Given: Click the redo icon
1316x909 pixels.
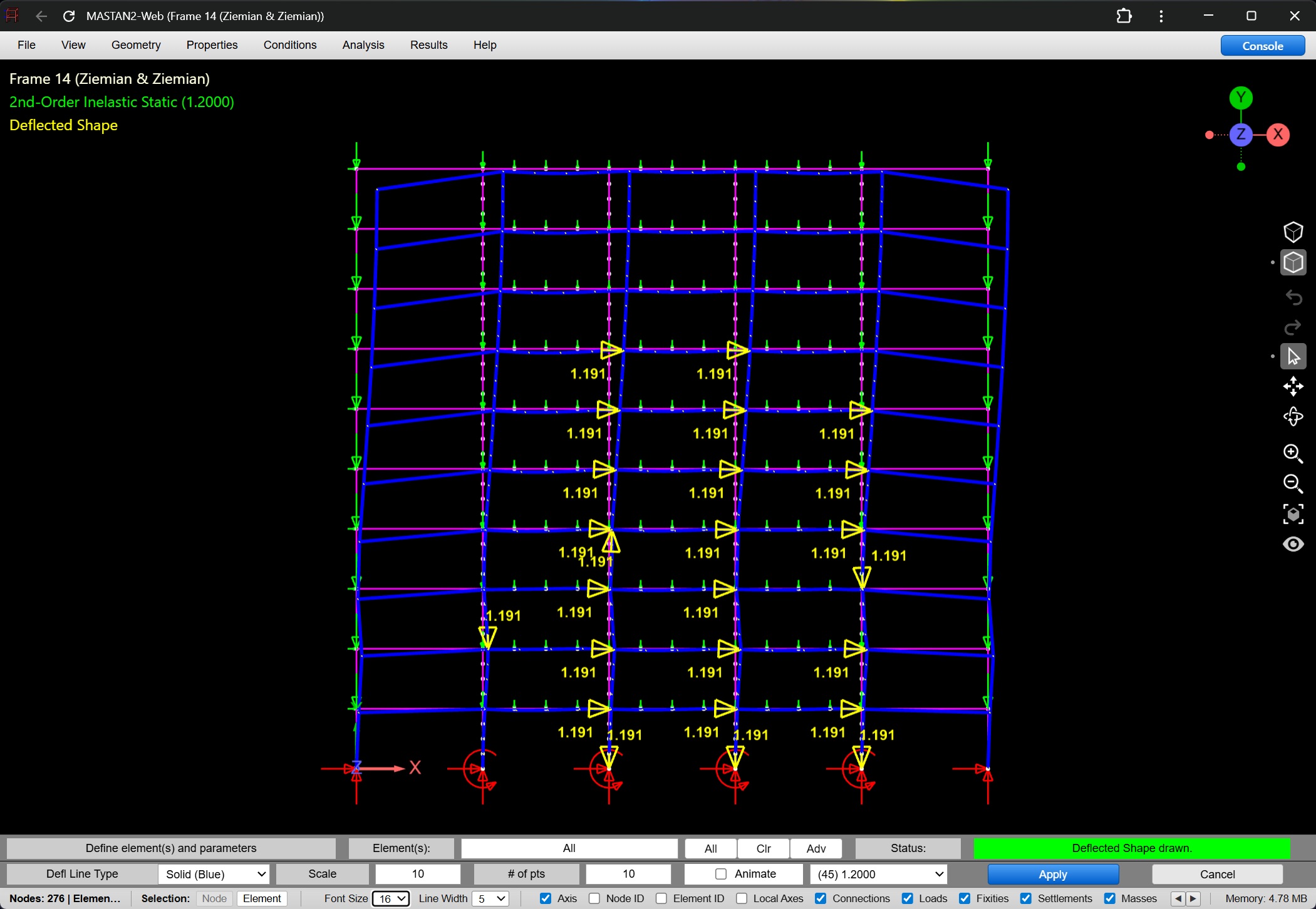Looking at the screenshot, I should 1293,327.
